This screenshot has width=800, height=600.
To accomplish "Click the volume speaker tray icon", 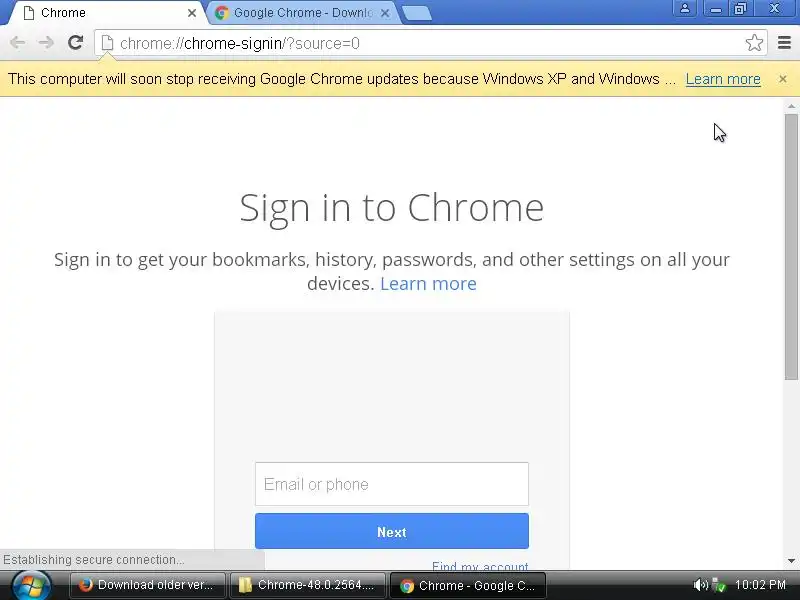I will [x=701, y=585].
